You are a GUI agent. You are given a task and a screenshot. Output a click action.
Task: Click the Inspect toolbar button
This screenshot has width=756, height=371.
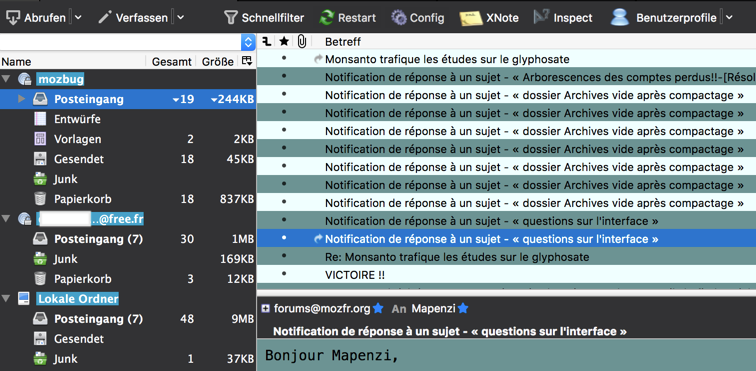(x=564, y=18)
